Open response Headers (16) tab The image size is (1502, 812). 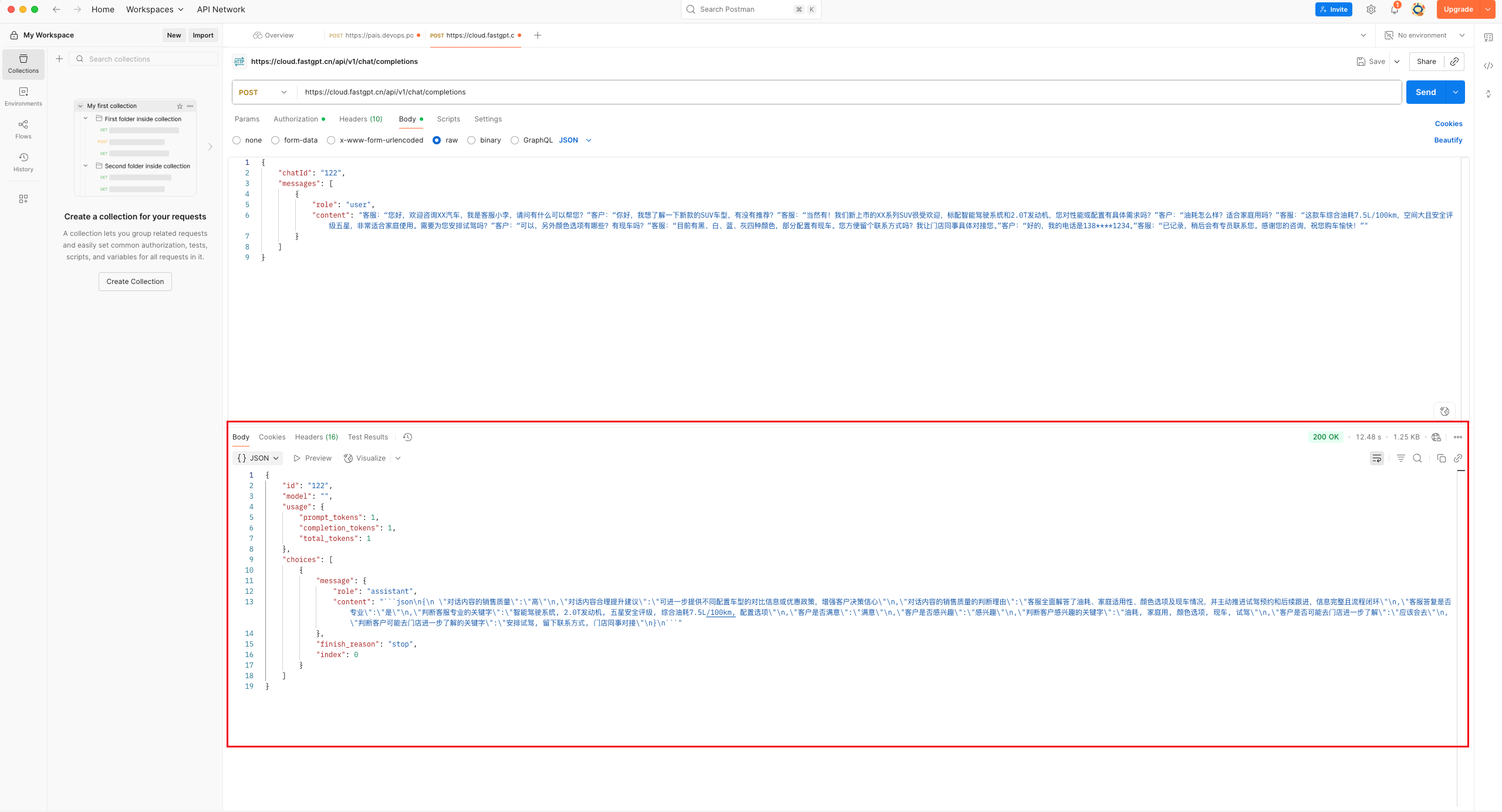316,437
